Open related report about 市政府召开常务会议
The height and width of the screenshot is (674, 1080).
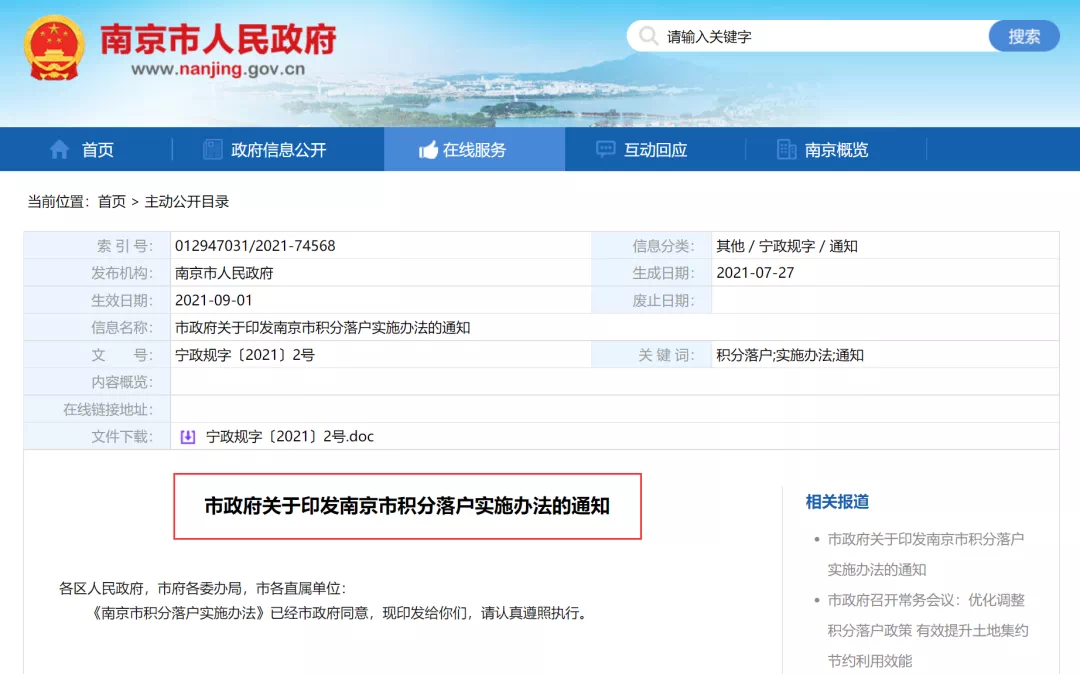[925, 630]
